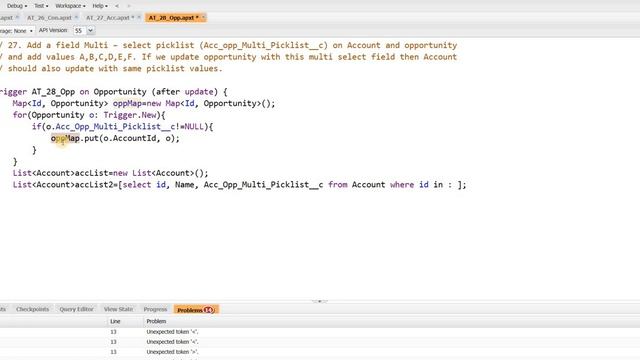Select the AT_28_Opp.apxt tab
This screenshot has width=640, height=360.
173,18
